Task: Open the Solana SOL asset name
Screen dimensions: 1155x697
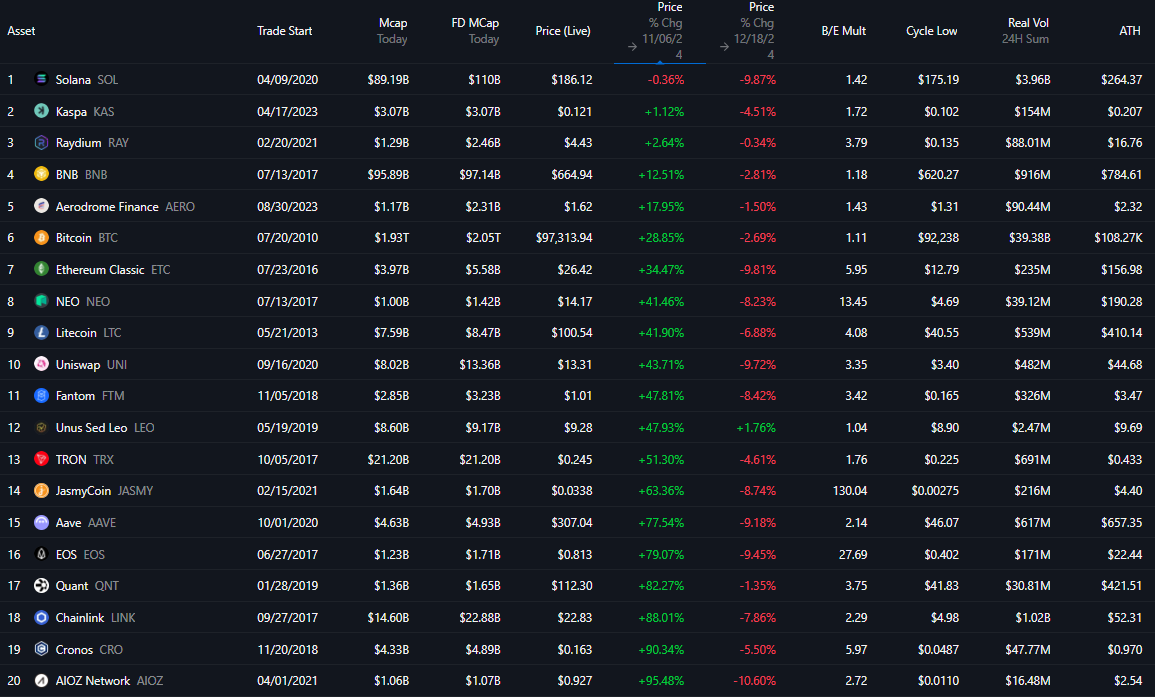Action: pyautogui.click(x=87, y=80)
